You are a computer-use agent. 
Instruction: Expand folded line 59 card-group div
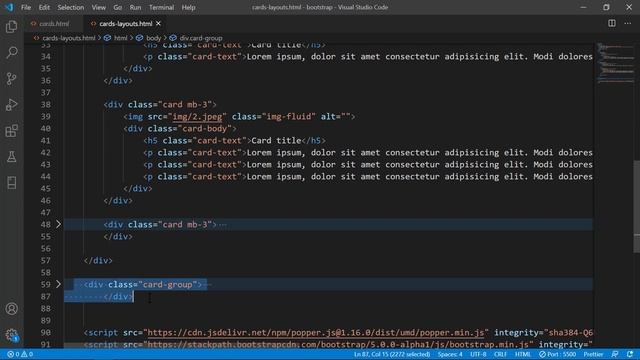[x=58, y=284]
